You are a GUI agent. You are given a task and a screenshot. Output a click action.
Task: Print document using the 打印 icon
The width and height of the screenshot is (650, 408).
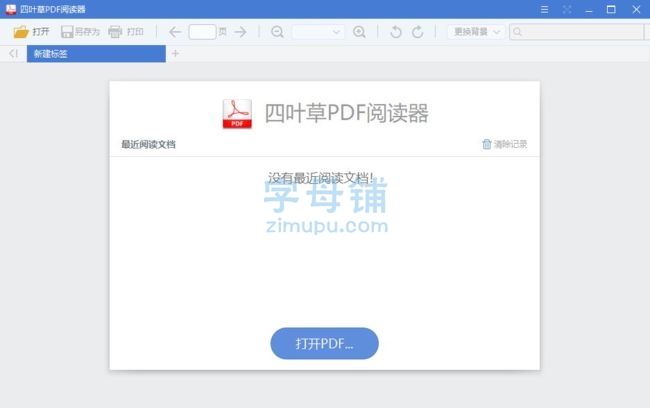point(115,32)
